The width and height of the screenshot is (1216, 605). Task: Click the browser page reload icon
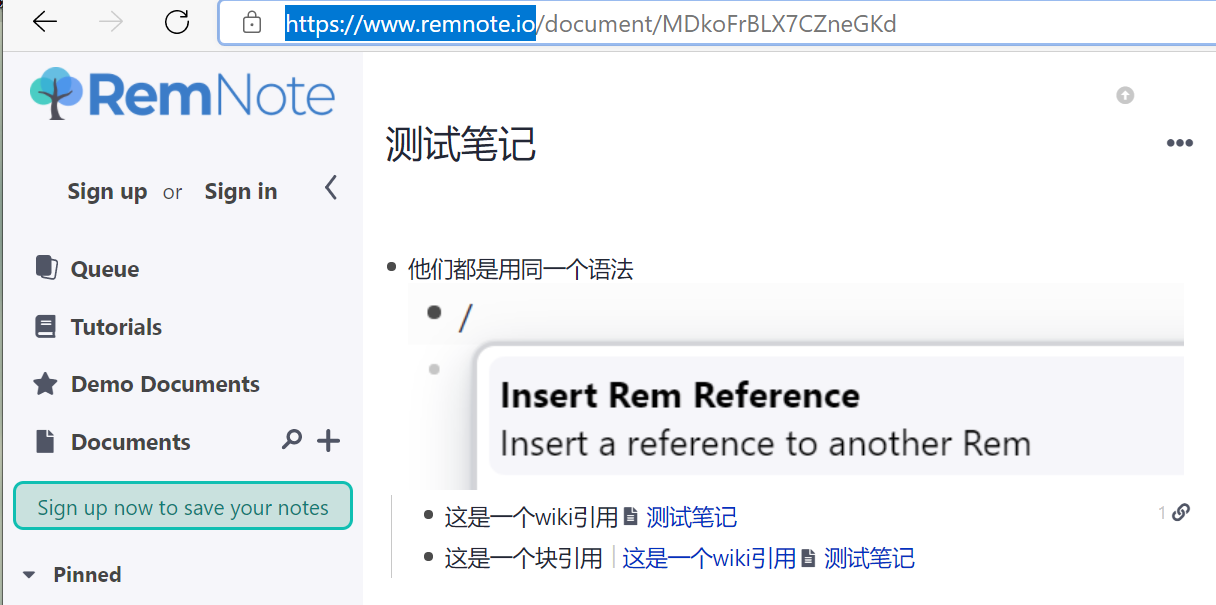(176, 23)
